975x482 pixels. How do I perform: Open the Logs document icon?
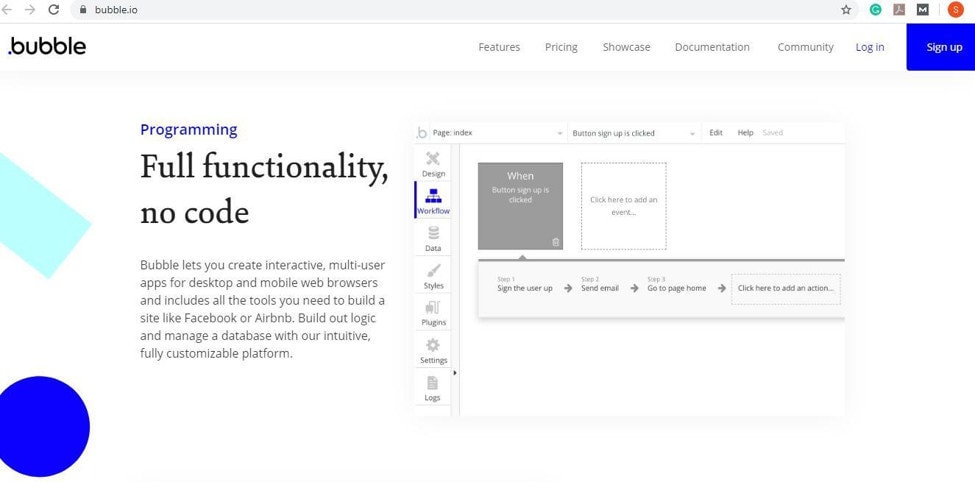click(x=433, y=382)
